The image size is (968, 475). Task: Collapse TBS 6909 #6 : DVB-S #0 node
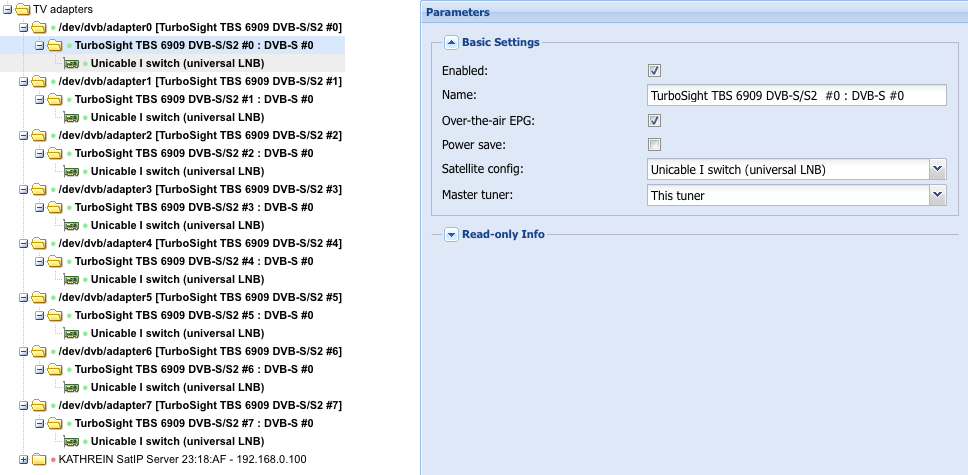point(40,369)
